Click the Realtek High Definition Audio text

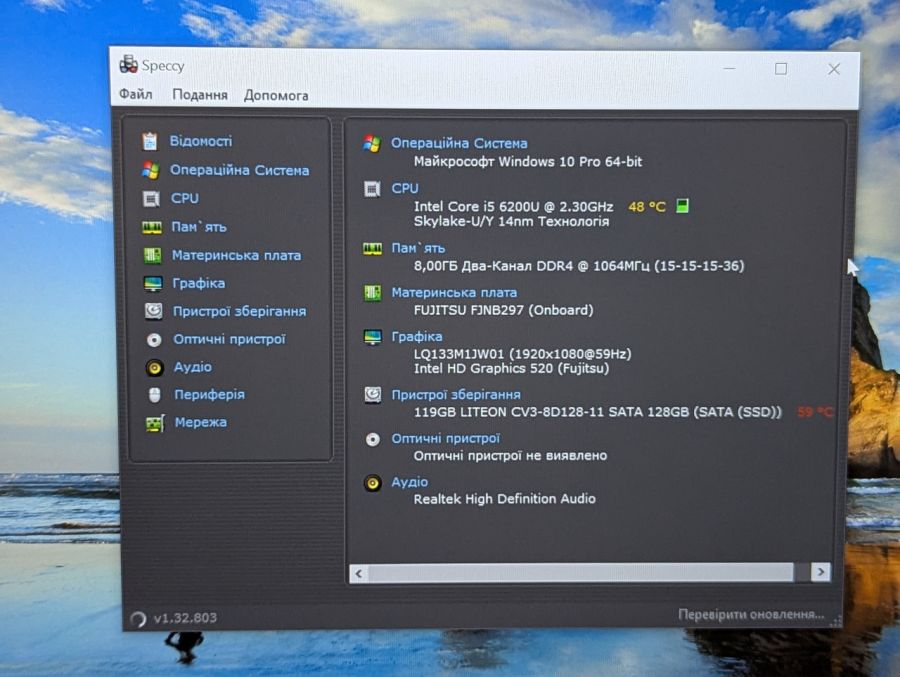pos(505,498)
